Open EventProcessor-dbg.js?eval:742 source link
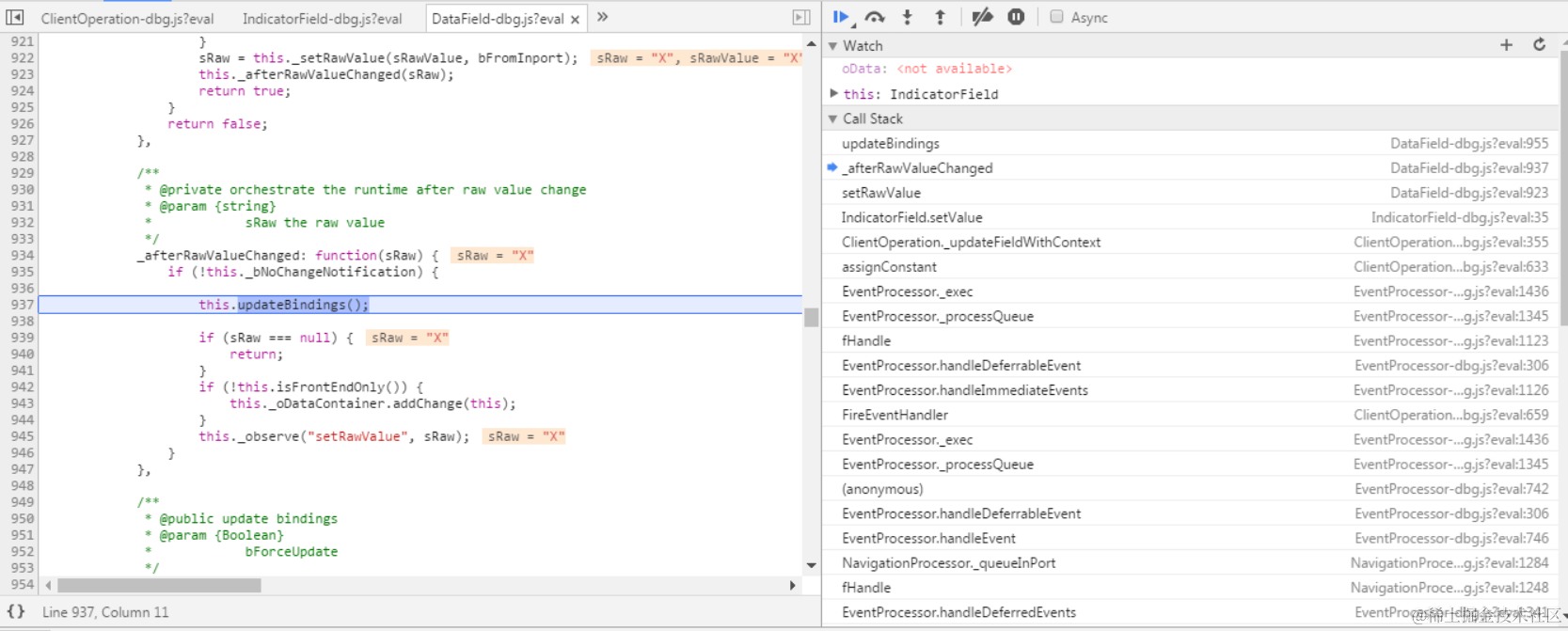The width and height of the screenshot is (1568, 631). 1451,489
